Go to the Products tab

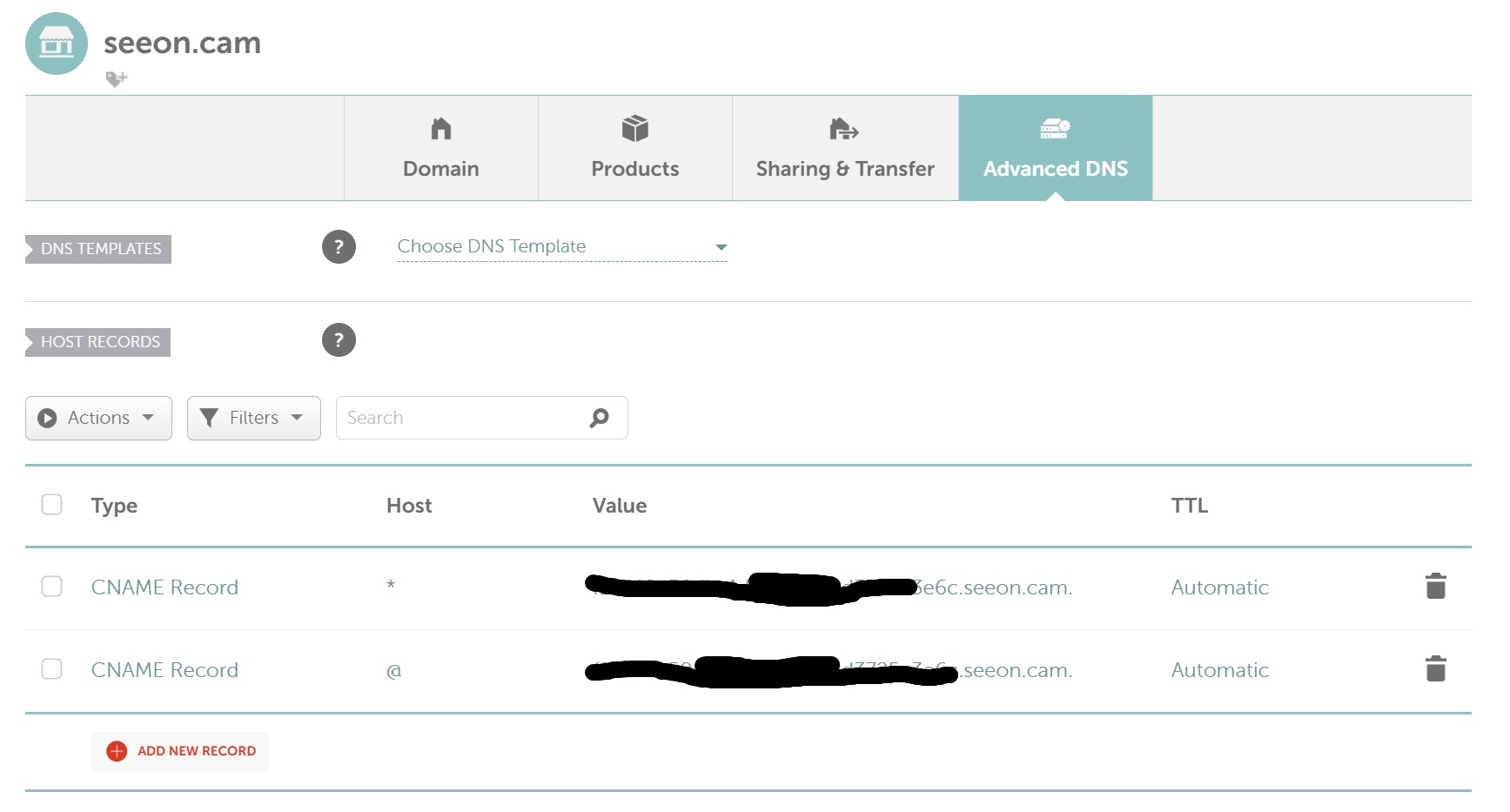point(634,148)
